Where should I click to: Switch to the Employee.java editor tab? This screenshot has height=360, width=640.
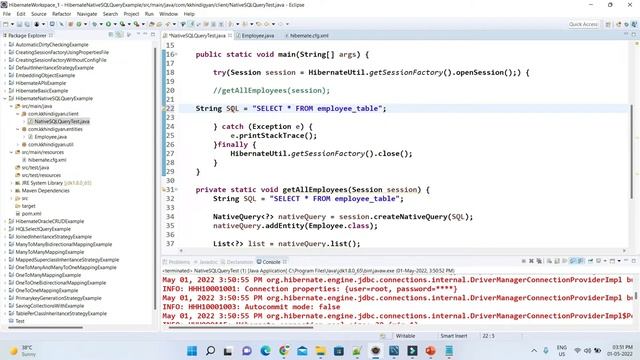coord(255,36)
